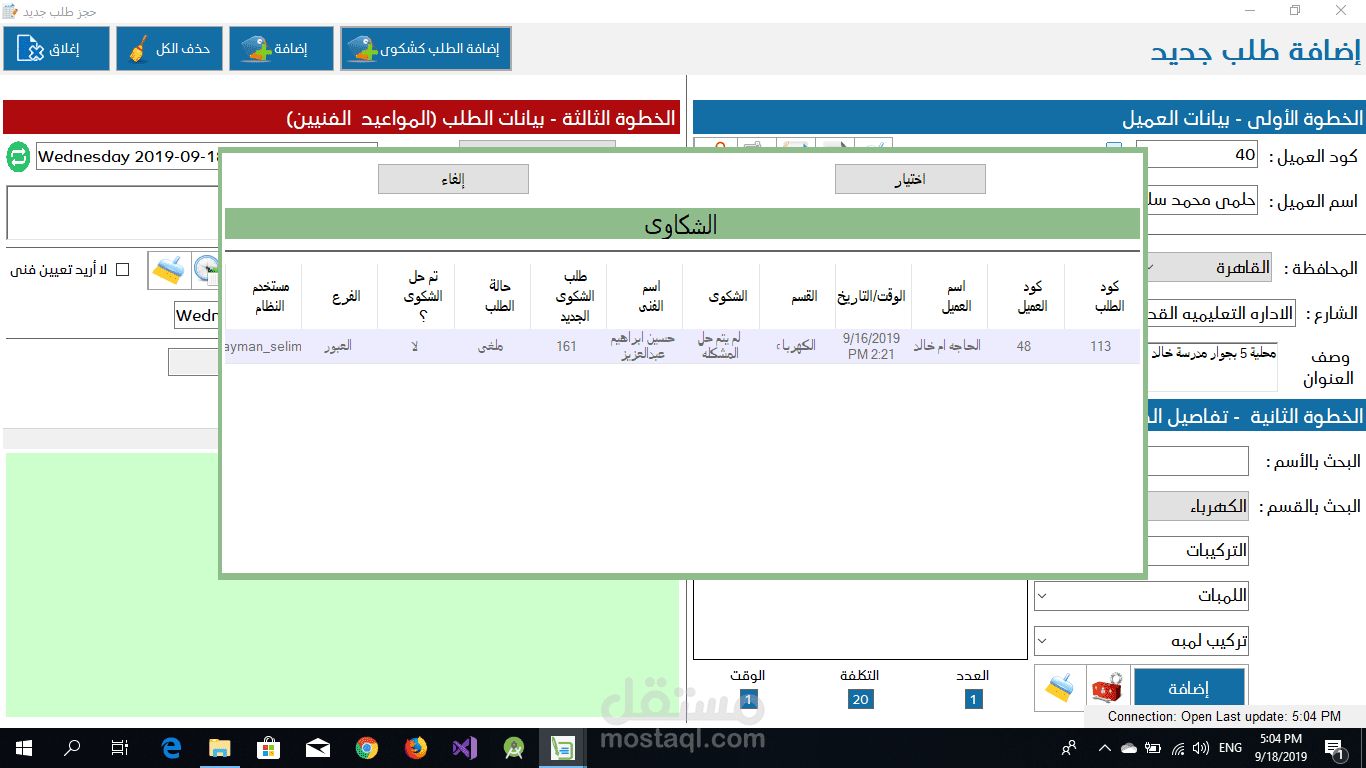Open Microsoft Edge from the taskbar
Viewport: 1366px width, 768px height.
pos(171,748)
